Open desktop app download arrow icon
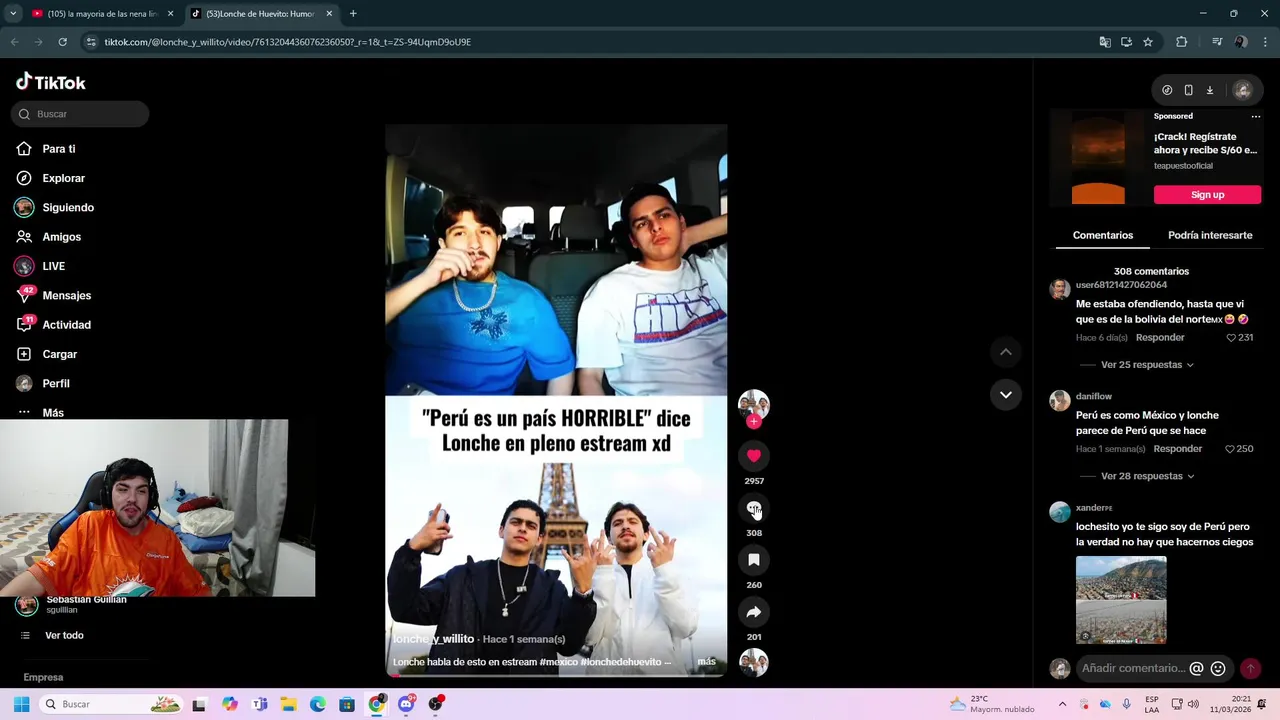 (1209, 90)
